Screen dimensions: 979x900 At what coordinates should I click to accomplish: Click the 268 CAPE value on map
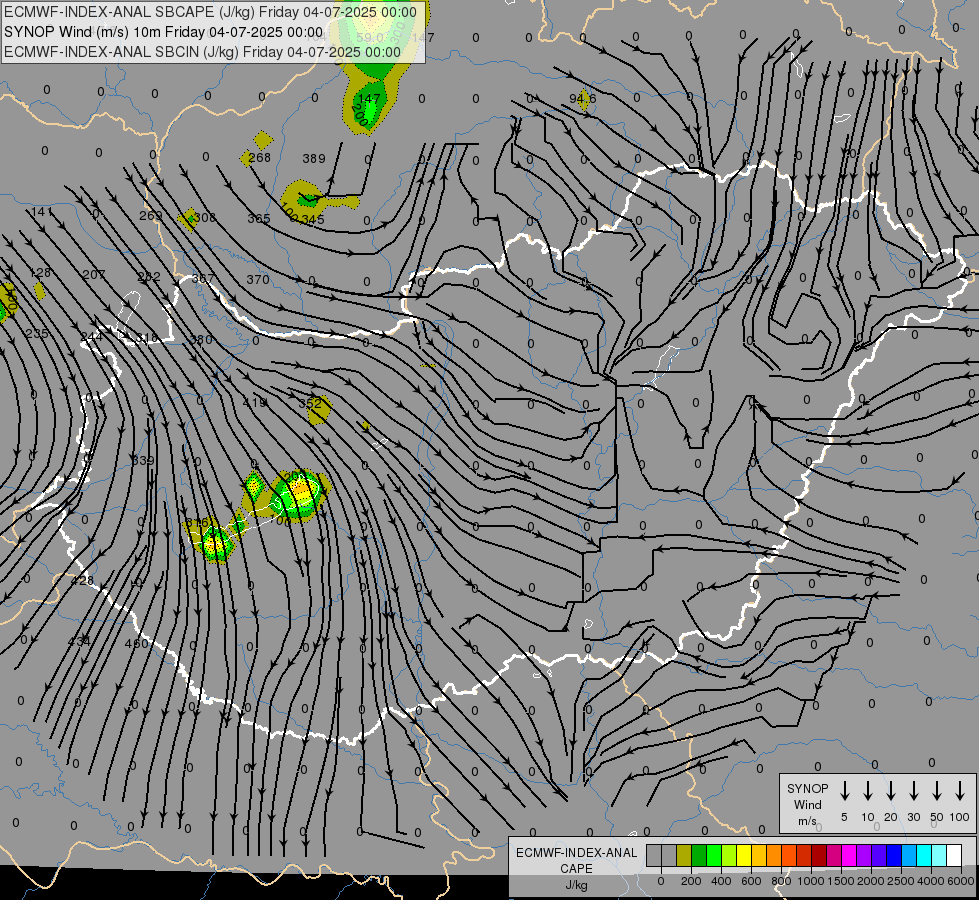pos(259,157)
